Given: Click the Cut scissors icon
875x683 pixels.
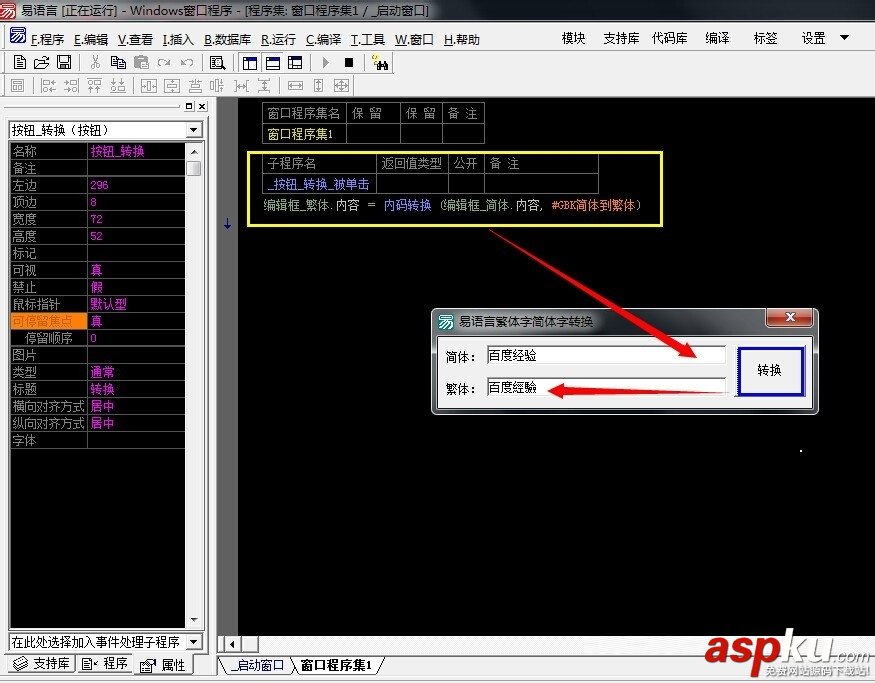Looking at the screenshot, I should [95, 62].
